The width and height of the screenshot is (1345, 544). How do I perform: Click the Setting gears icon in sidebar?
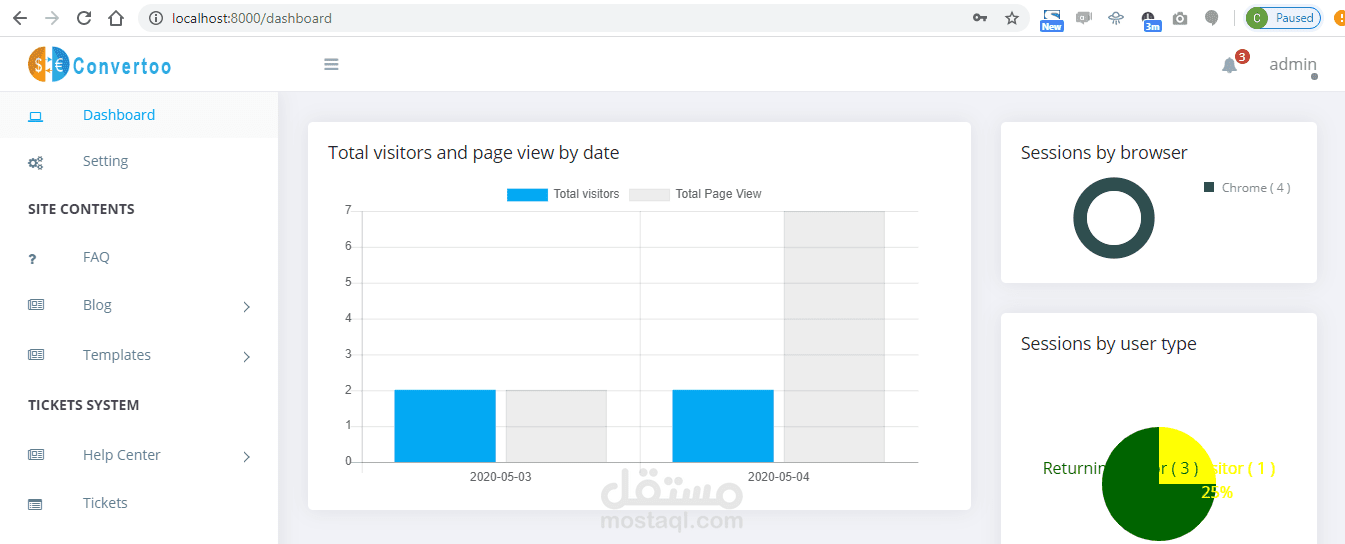tap(36, 162)
